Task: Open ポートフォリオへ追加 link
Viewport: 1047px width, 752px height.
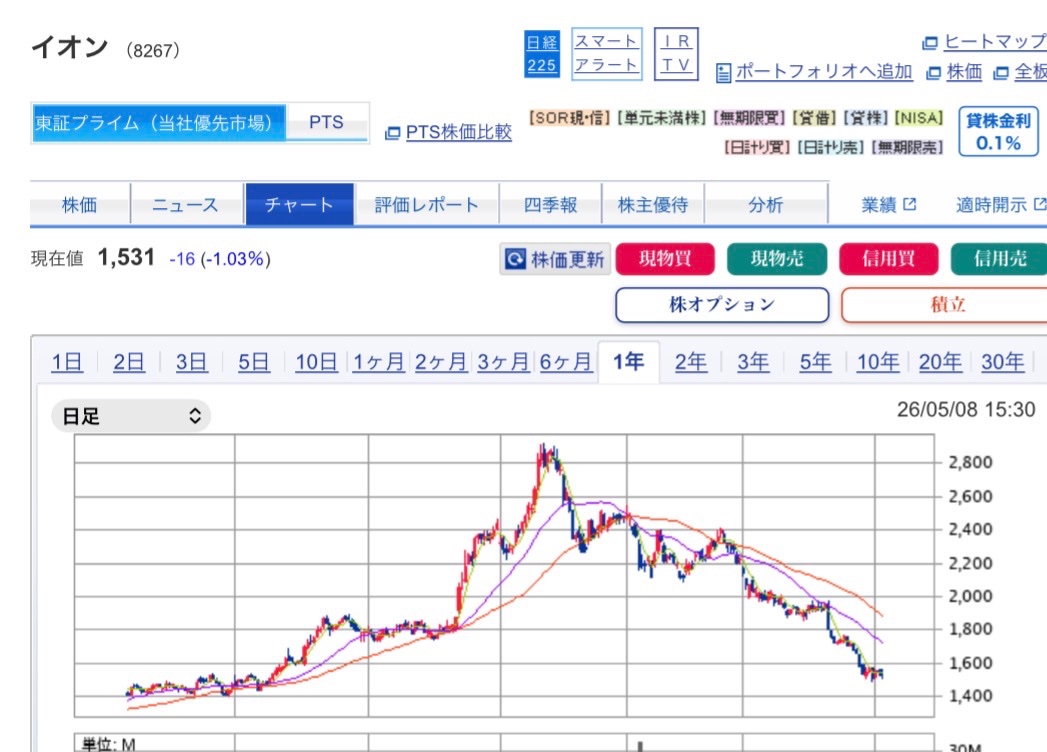Action: pos(824,71)
